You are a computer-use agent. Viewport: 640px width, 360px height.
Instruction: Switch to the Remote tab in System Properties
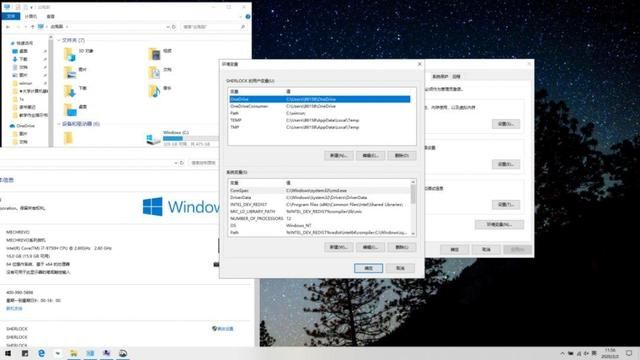point(456,76)
